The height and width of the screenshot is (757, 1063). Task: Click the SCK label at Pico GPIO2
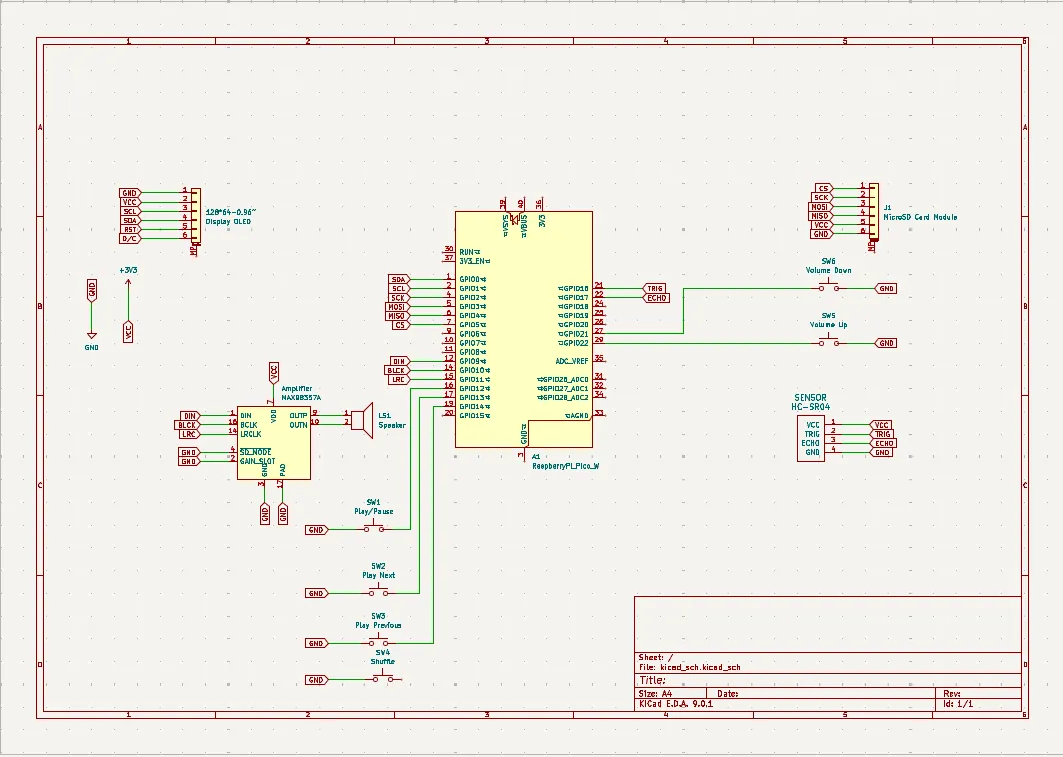point(398,298)
